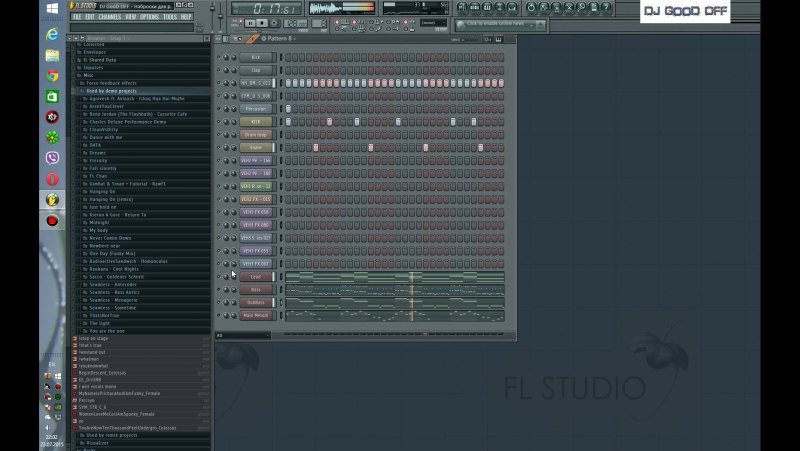Open the piano roll view icon
The image size is (800, 451).
click(487, 7)
